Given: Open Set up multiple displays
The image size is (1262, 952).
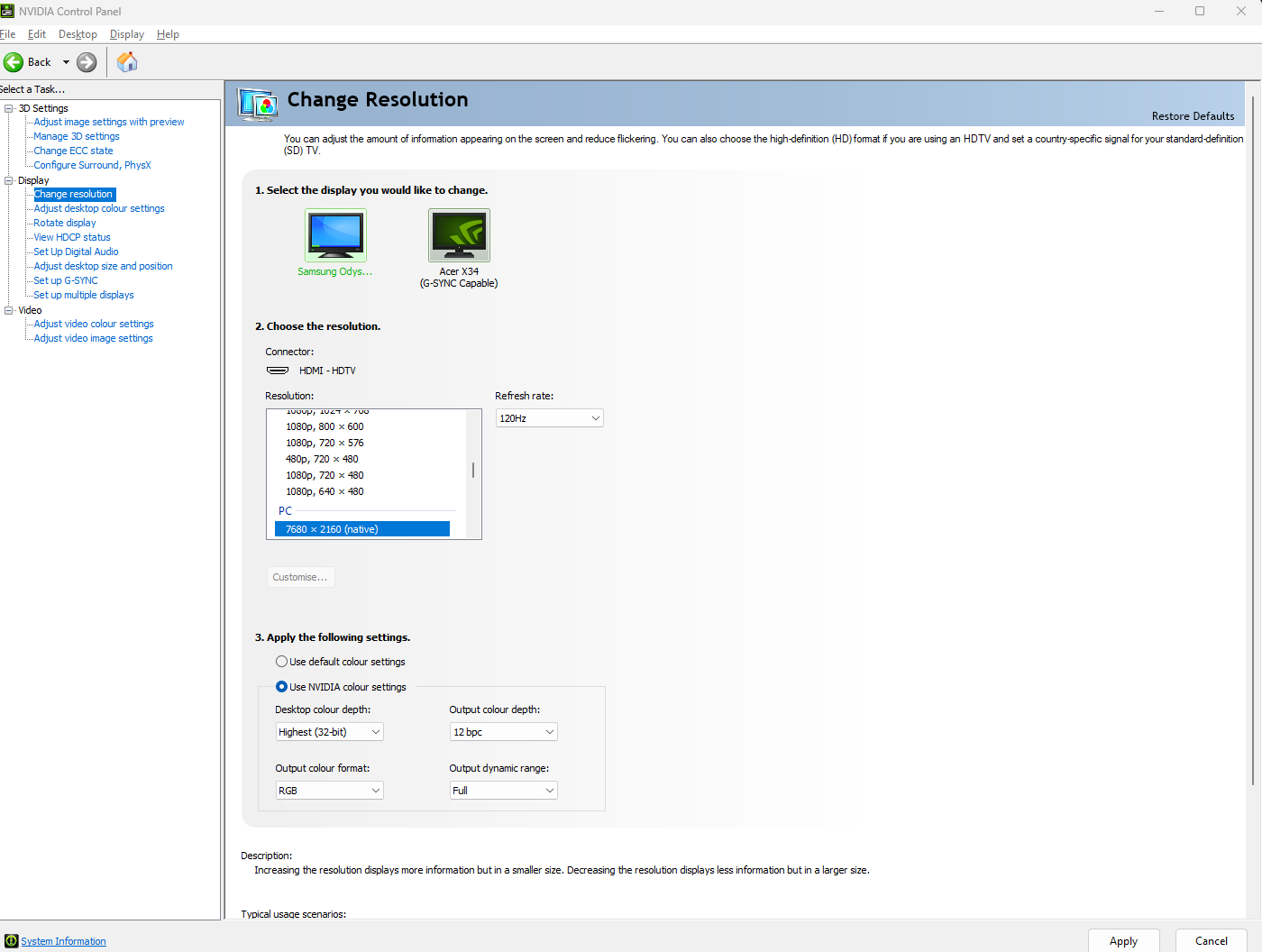Looking at the screenshot, I should tap(84, 295).
